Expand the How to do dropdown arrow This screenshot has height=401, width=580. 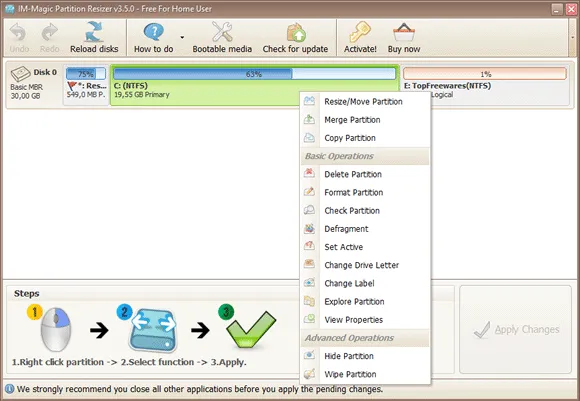pos(182,37)
